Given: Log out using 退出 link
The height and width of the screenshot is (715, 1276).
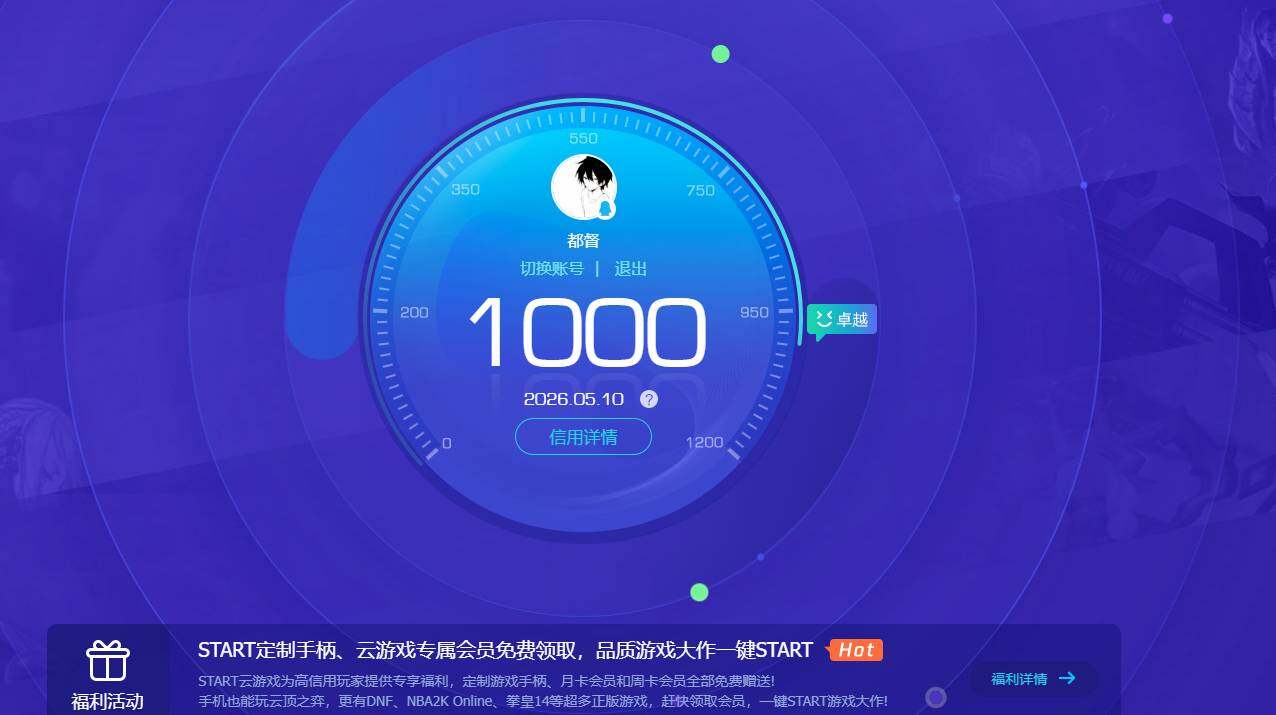Looking at the screenshot, I should 630,269.
